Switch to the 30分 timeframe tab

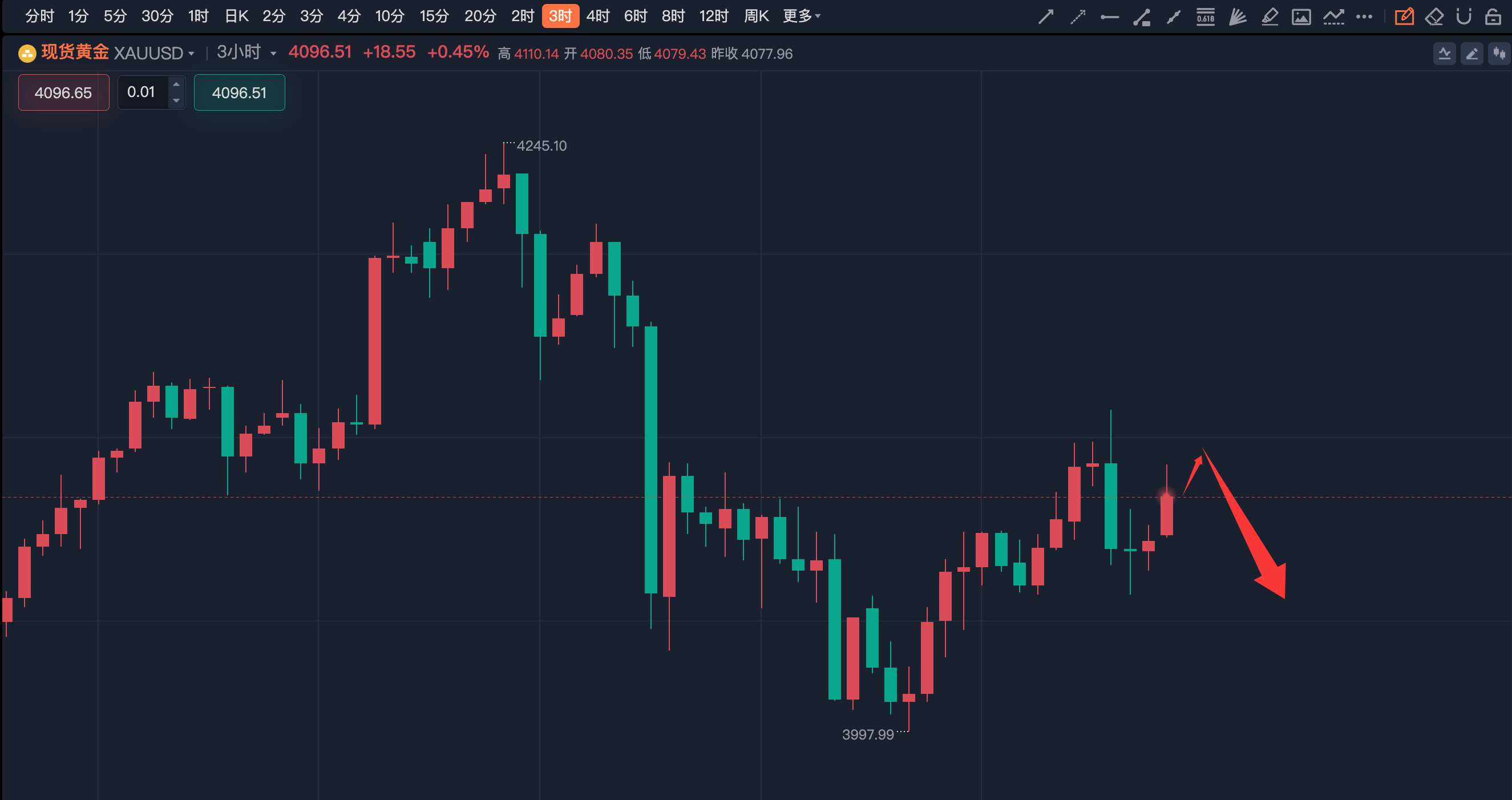pos(157,17)
